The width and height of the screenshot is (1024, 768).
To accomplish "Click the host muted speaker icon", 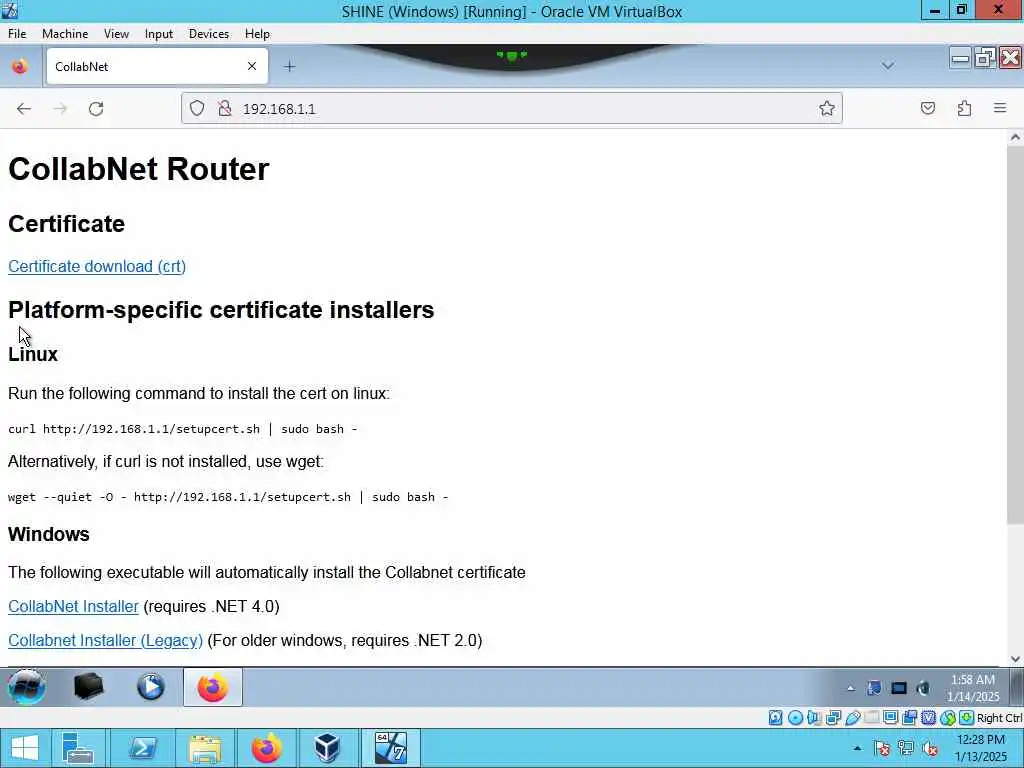I will coord(929,748).
